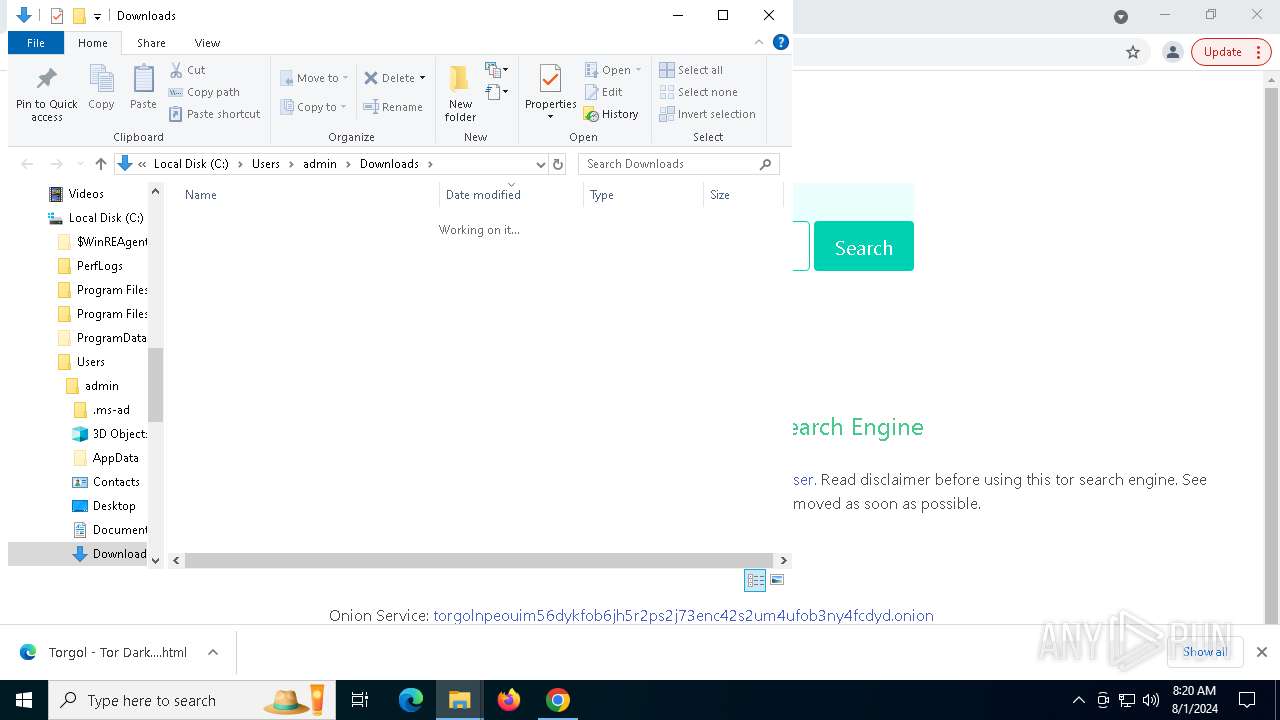
Task: Click the Search button in Chrome page
Action: click(x=863, y=246)
